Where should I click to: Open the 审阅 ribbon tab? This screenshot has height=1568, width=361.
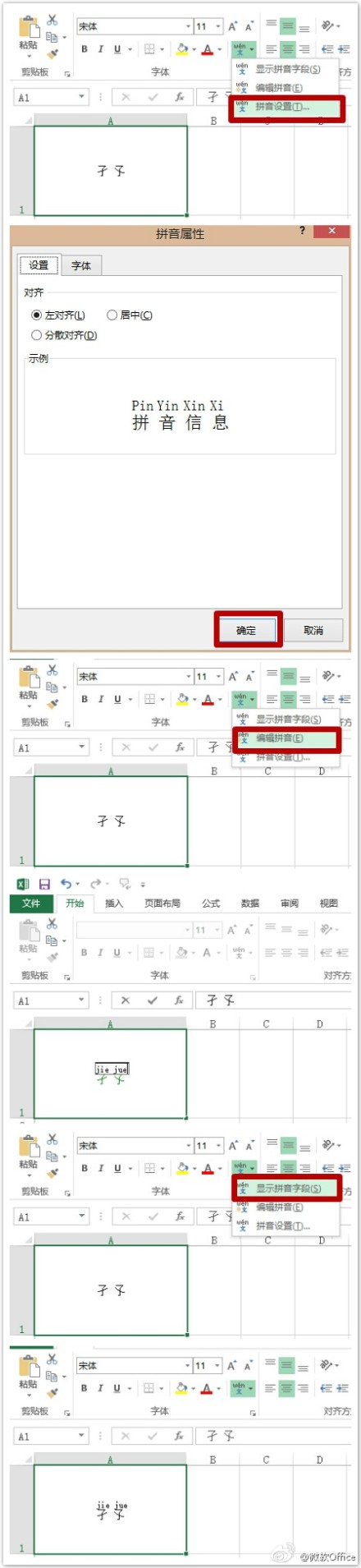(x=290, y=904)
